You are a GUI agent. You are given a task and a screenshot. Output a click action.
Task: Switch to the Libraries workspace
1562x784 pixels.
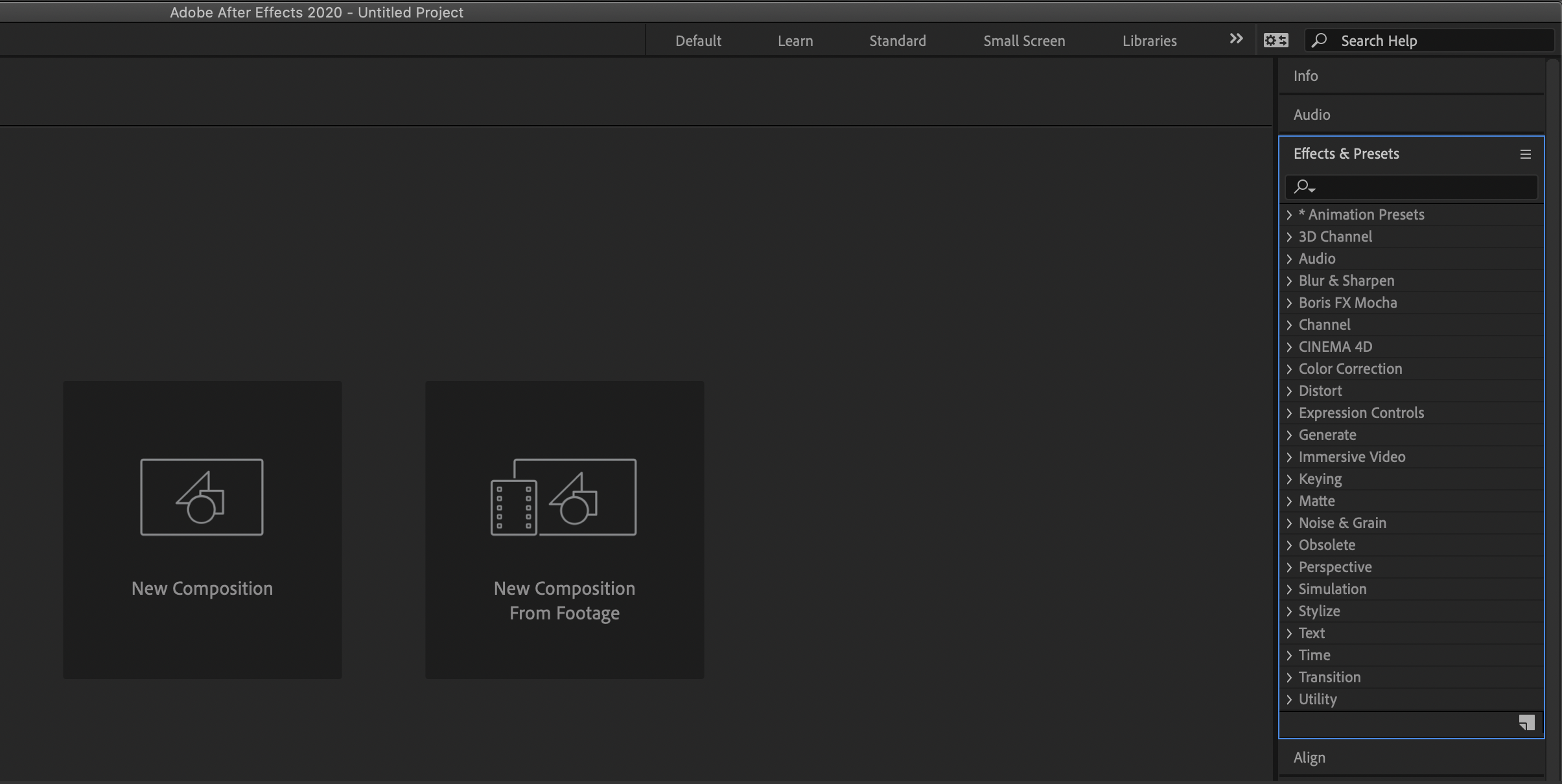1149,41
